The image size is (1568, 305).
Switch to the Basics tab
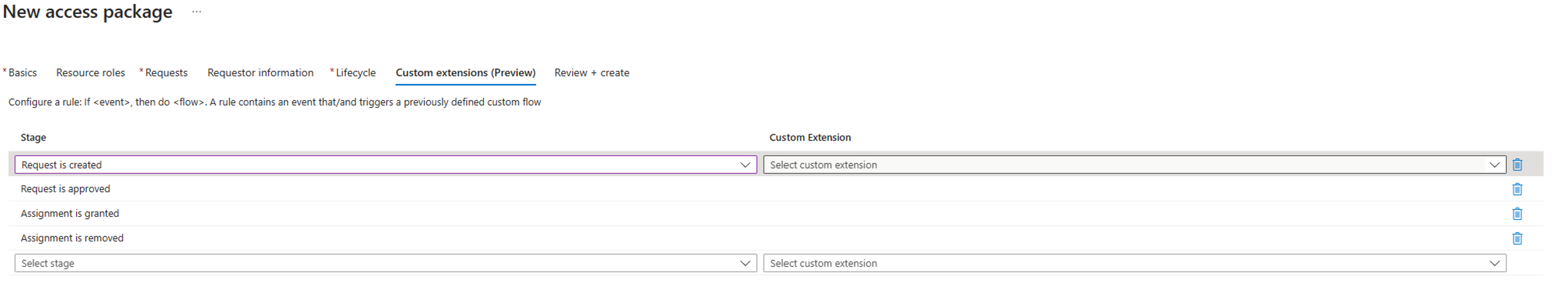pos(23,72)
